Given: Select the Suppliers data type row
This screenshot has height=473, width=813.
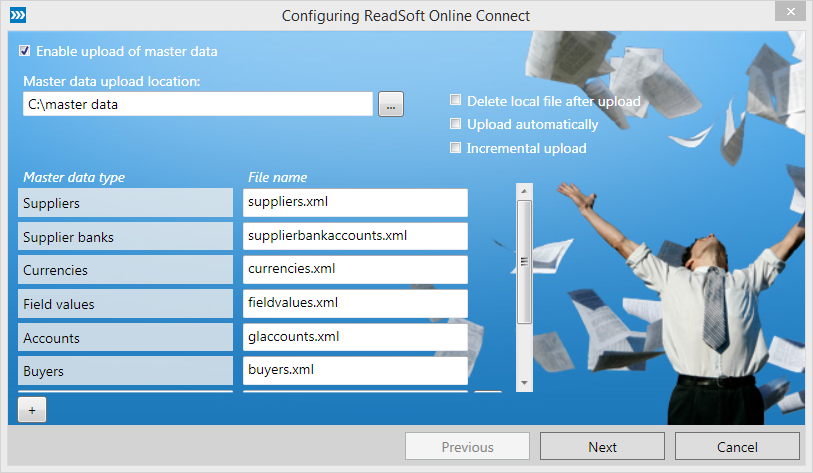Looking at the screenshot, I should (x=125, y=203).
